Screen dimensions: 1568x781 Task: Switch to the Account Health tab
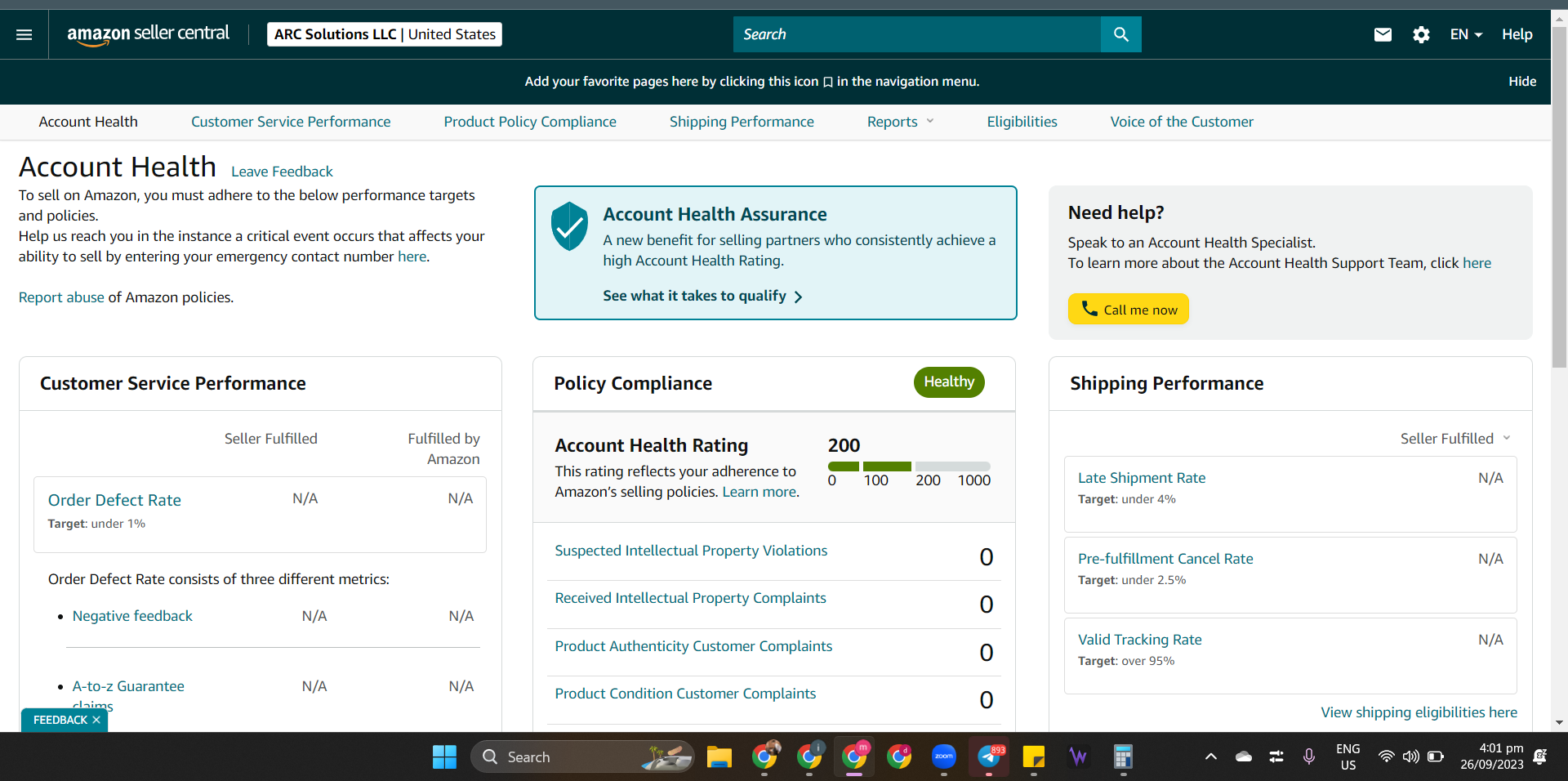point(88,122)
